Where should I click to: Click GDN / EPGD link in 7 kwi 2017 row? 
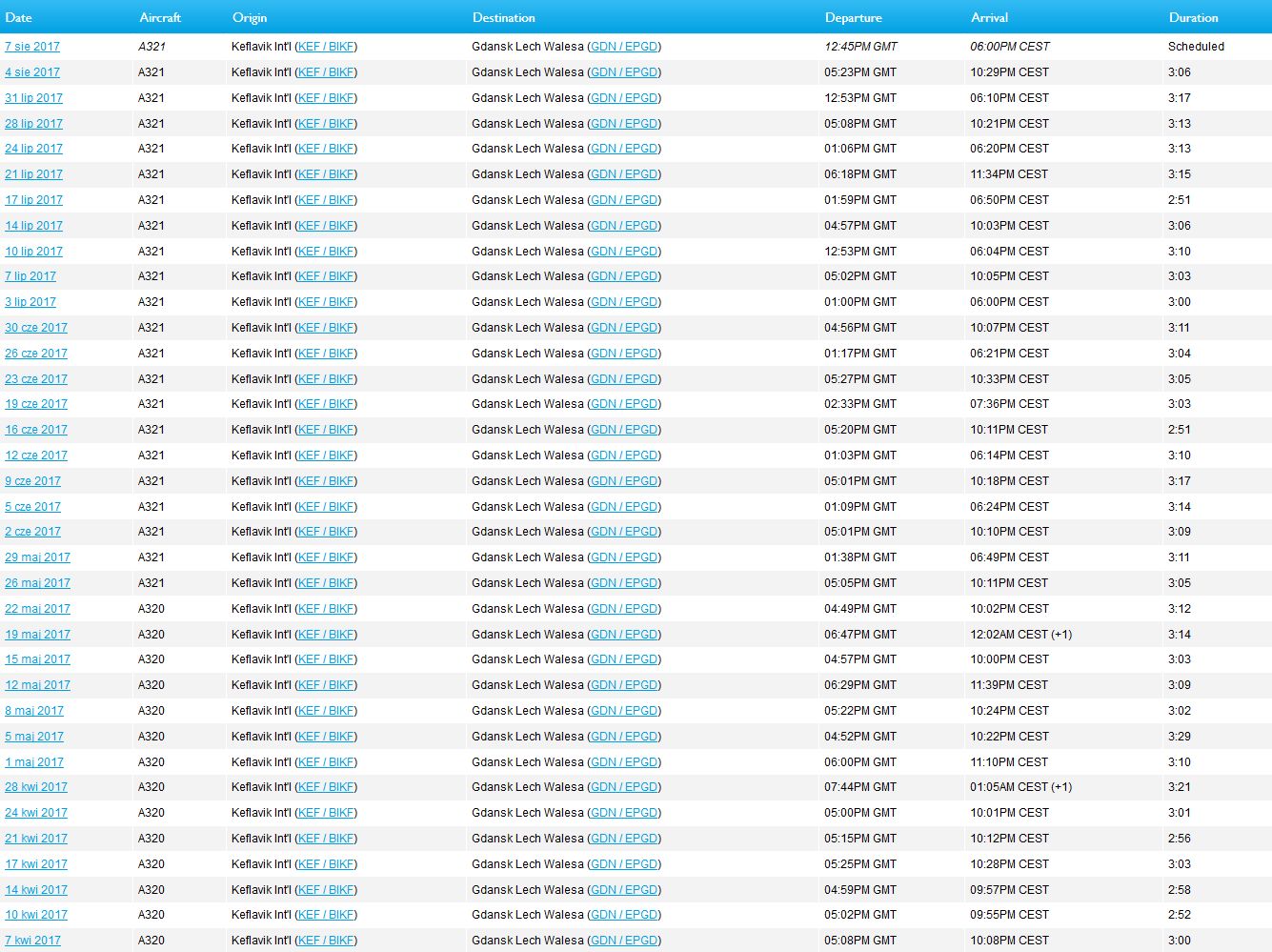(624, 941)
